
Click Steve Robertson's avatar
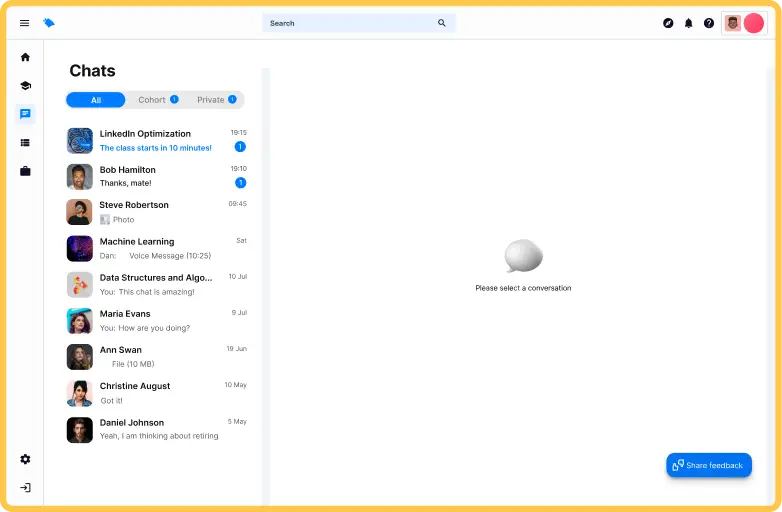(79, 212)
